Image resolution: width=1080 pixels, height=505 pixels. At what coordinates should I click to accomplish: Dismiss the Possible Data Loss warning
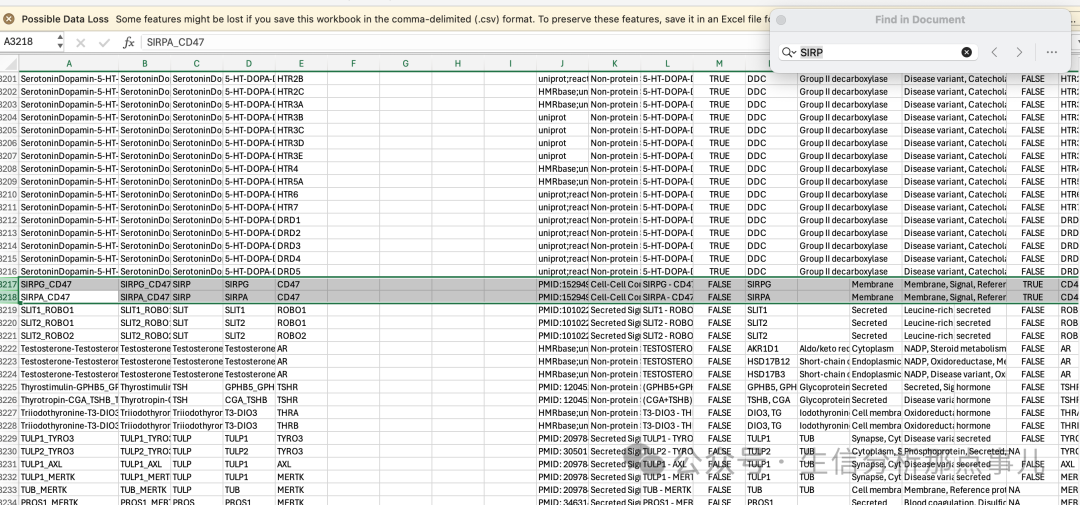tap(8, 19)
